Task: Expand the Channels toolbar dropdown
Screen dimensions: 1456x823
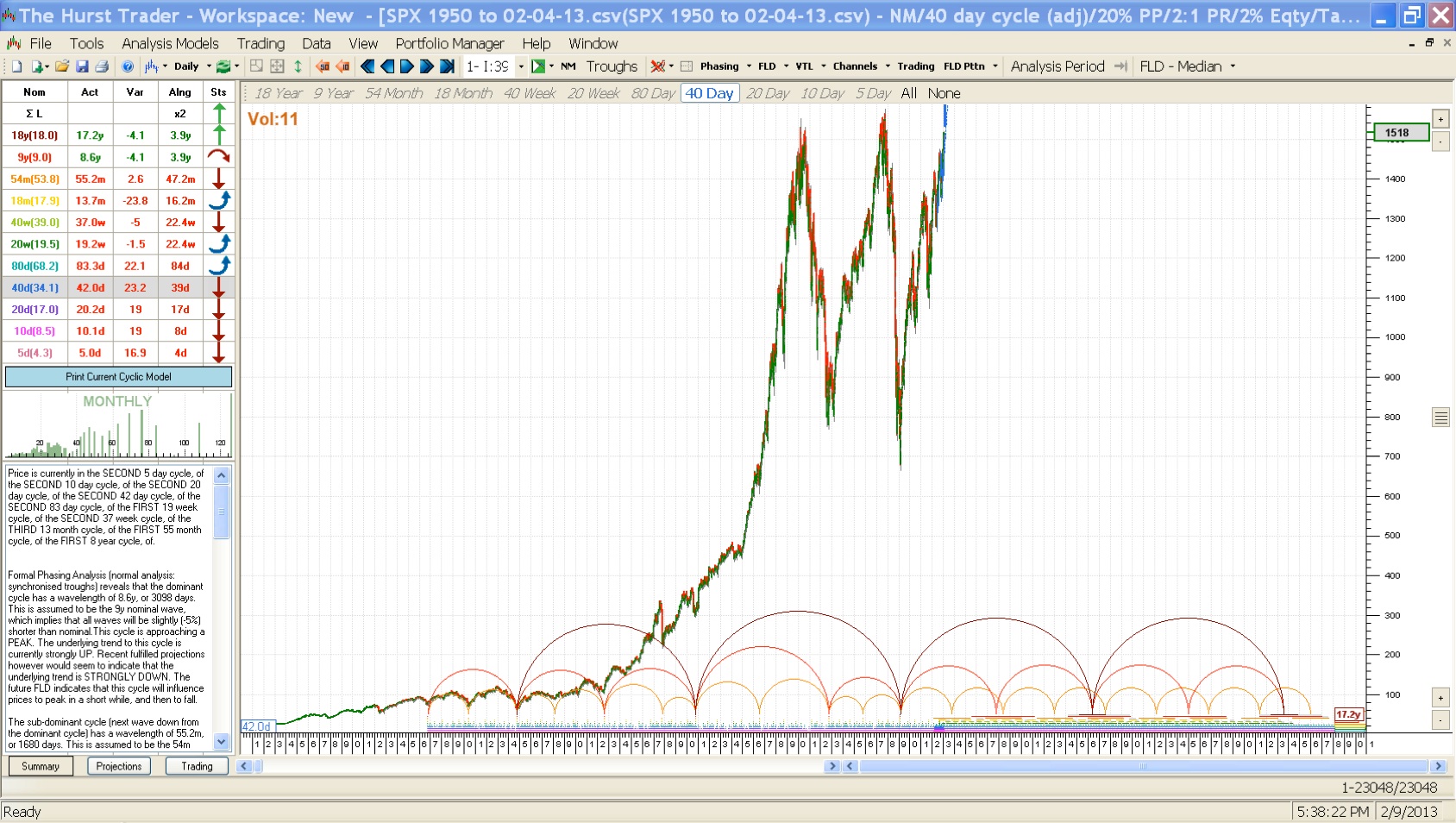Action: pos(888,66)
